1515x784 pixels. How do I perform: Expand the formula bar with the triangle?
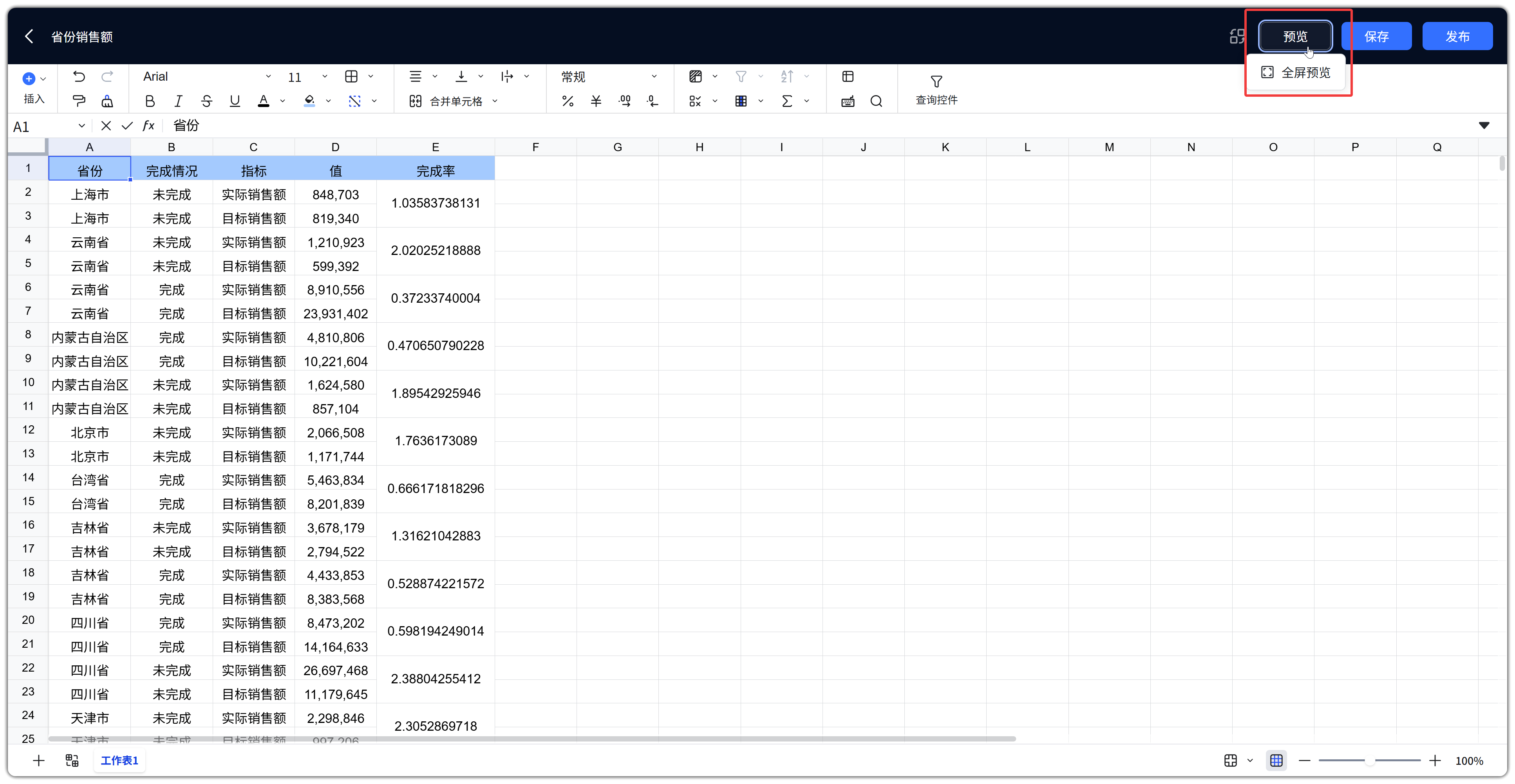pyautogui.click(x=1484, y=125)
